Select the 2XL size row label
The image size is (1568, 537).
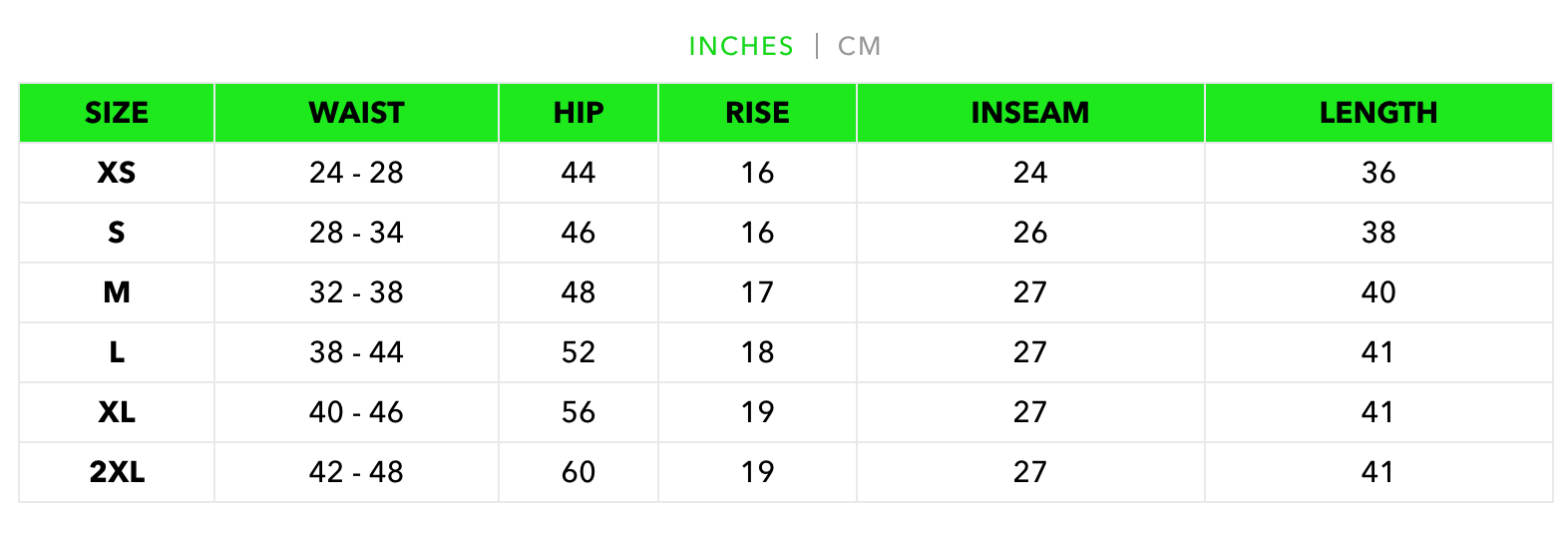pos(117,472)
